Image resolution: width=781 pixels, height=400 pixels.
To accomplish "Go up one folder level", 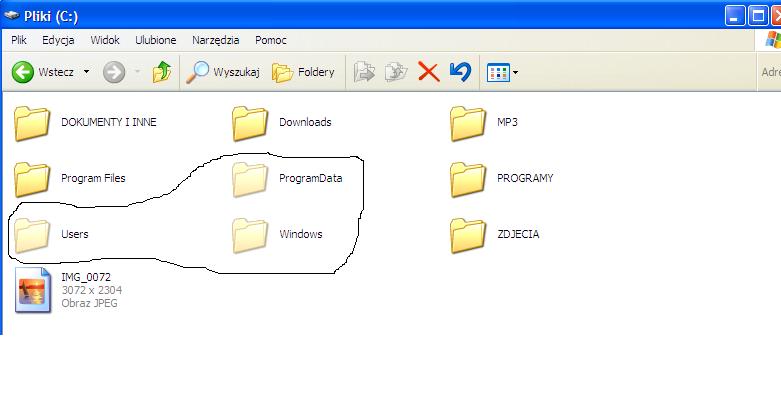I will [162, 72].
